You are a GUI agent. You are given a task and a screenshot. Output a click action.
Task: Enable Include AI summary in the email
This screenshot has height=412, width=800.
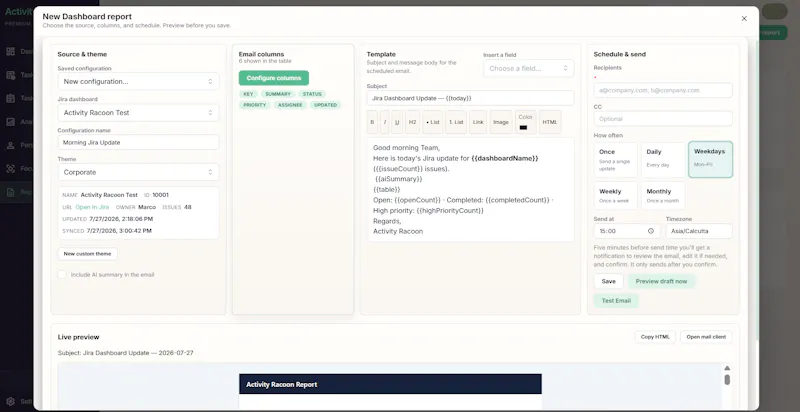point(62,274)
